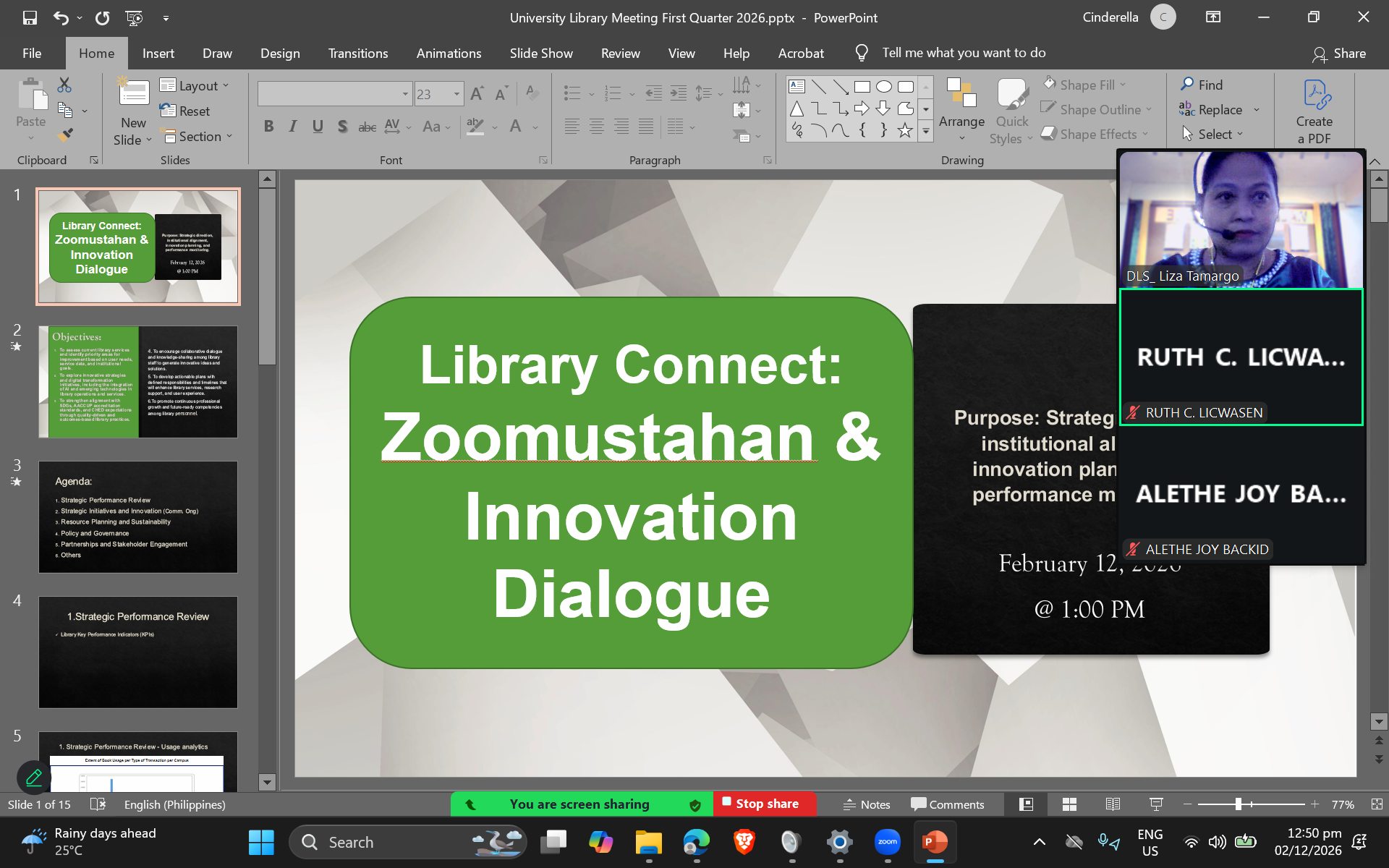This screenshot has width=1389, height=868.
Task: Switch to Slide Sorter view
Action: click(x=1069, y=804)
